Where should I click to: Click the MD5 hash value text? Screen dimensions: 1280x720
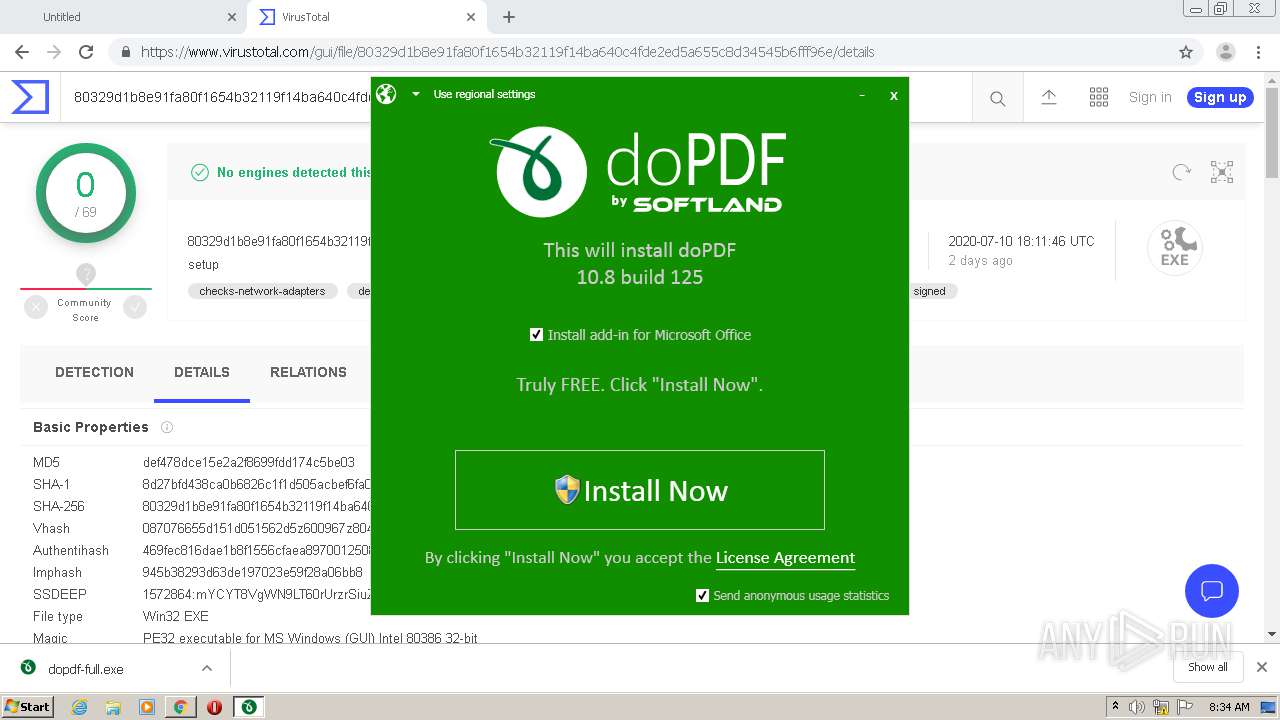249,462
